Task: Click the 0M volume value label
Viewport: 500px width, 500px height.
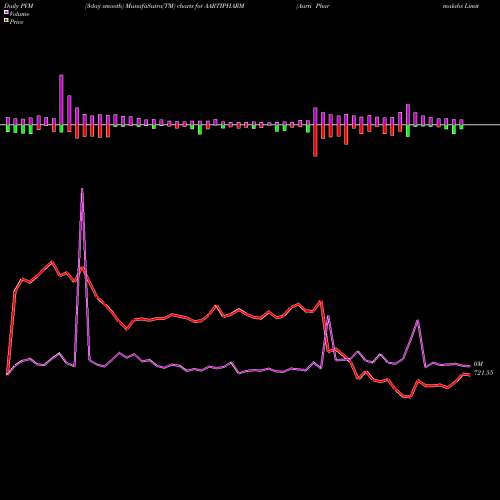Action: (x=478, y=364)
